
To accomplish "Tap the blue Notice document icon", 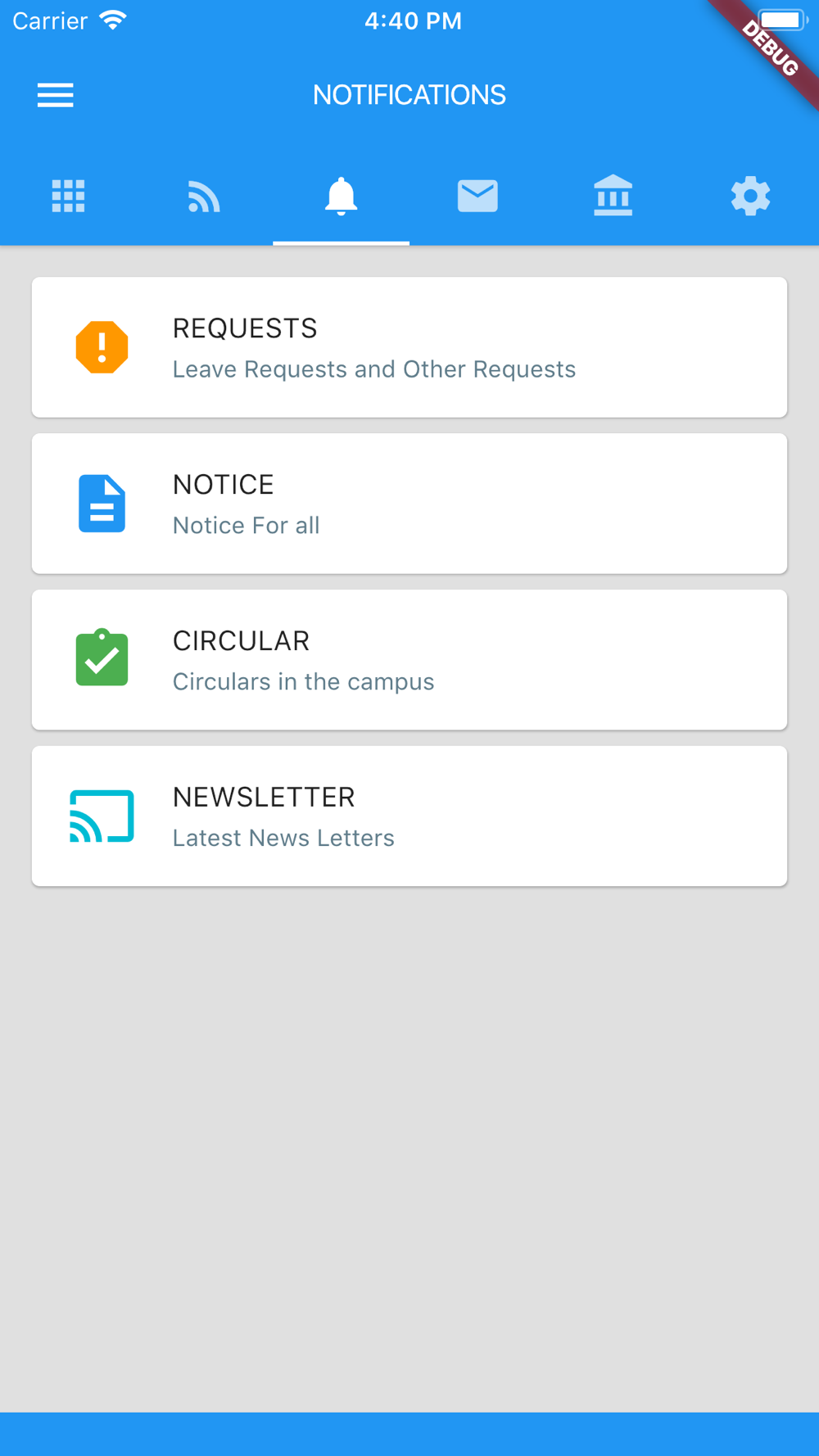I will pyautogui.click(x=102, y=504).
